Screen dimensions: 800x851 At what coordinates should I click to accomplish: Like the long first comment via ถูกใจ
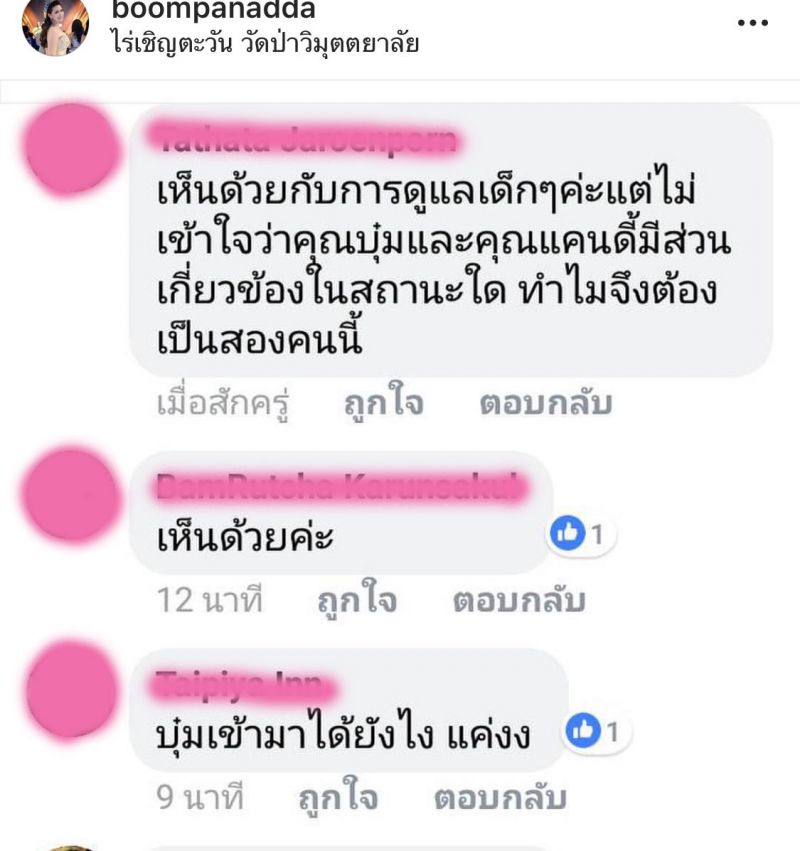click(384, 403)
